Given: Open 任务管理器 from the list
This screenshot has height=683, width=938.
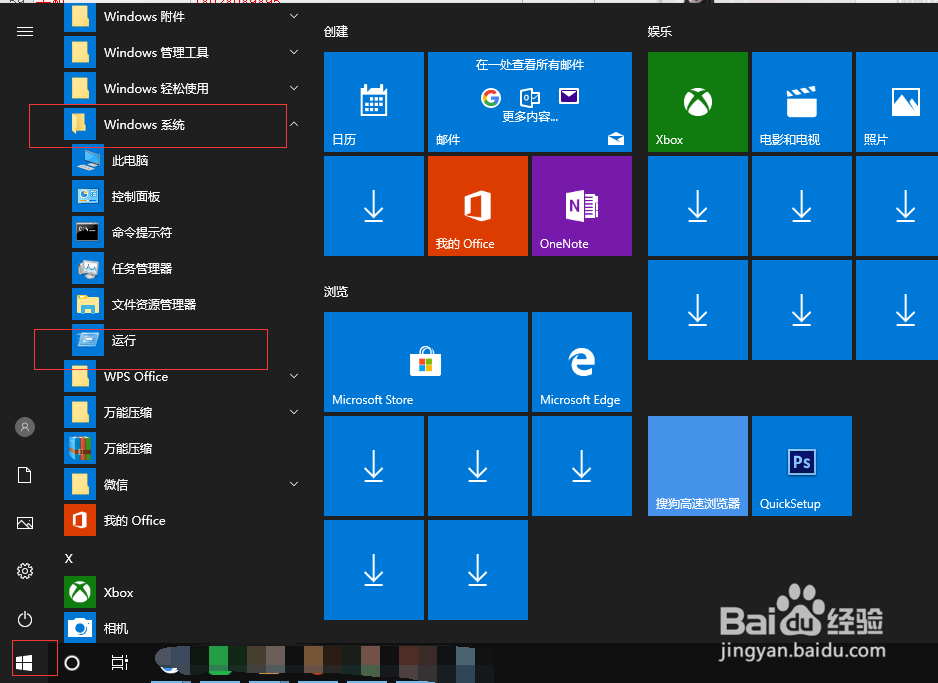Looking at the screenshot, I should coord(185,268).
